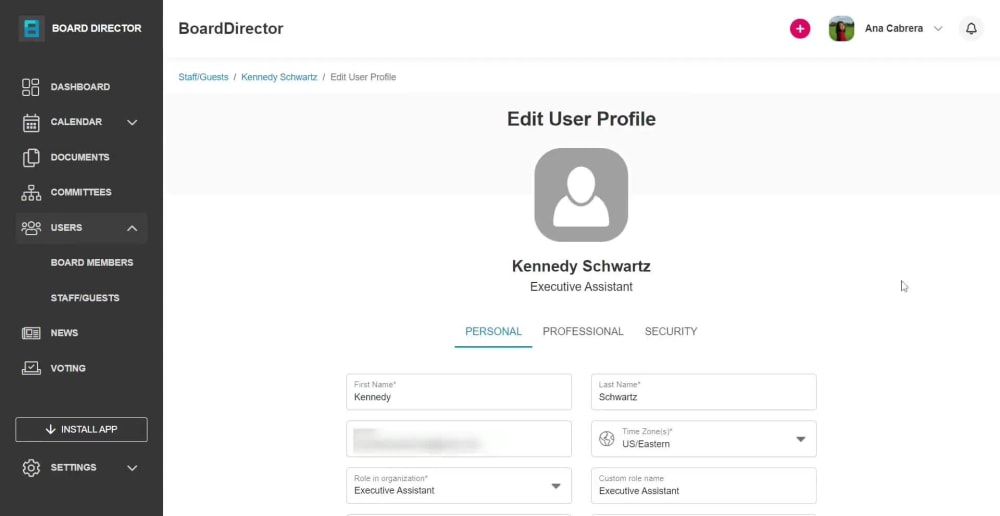Select the Documents icon in sidebar

[31, 158]
